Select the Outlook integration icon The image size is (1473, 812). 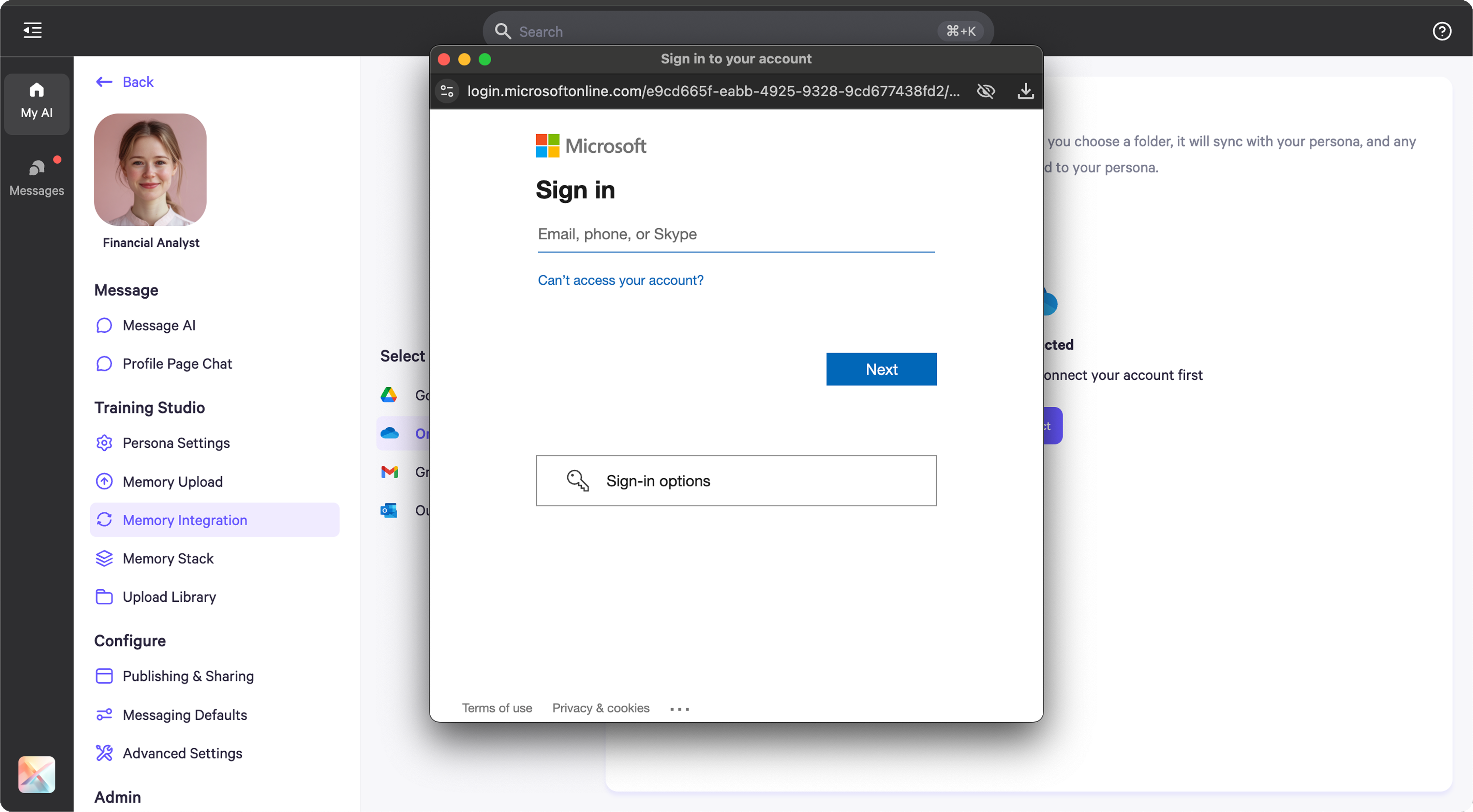389,511
